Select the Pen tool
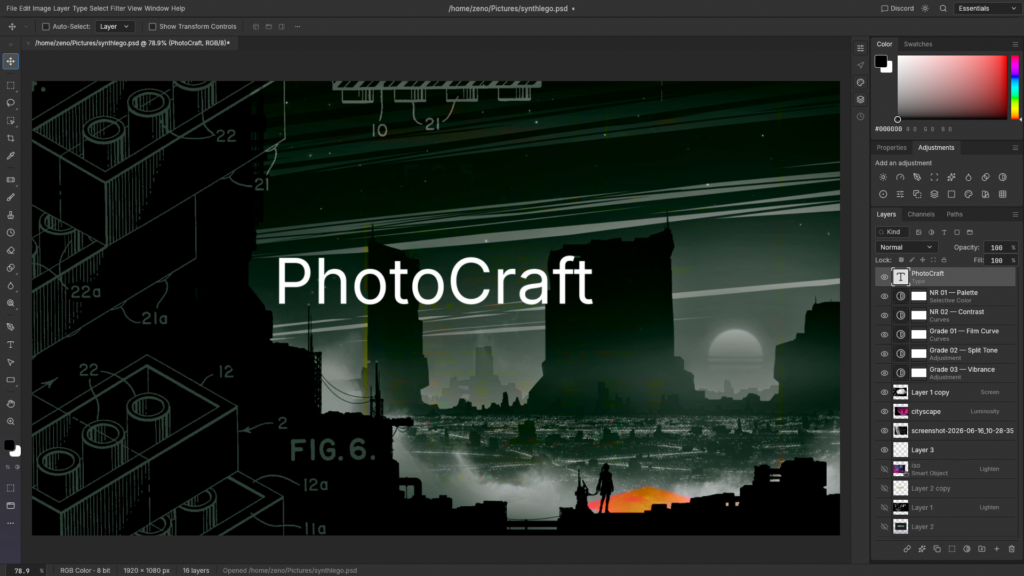 10,327
